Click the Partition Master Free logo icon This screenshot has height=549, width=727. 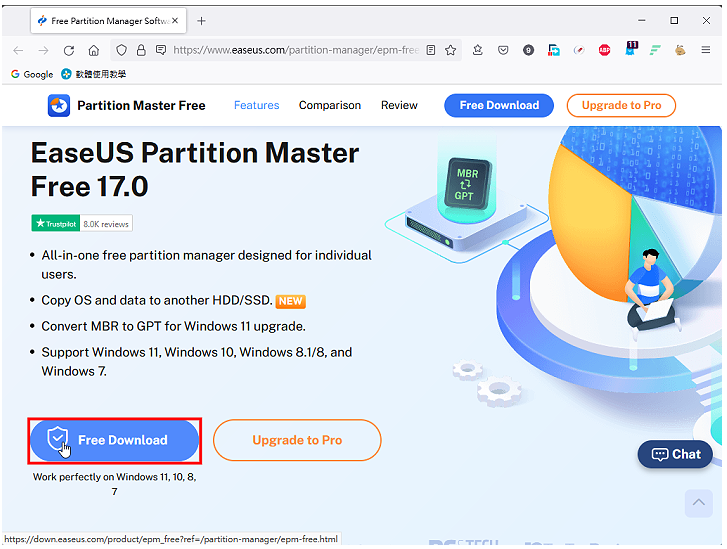click(59, 106)
